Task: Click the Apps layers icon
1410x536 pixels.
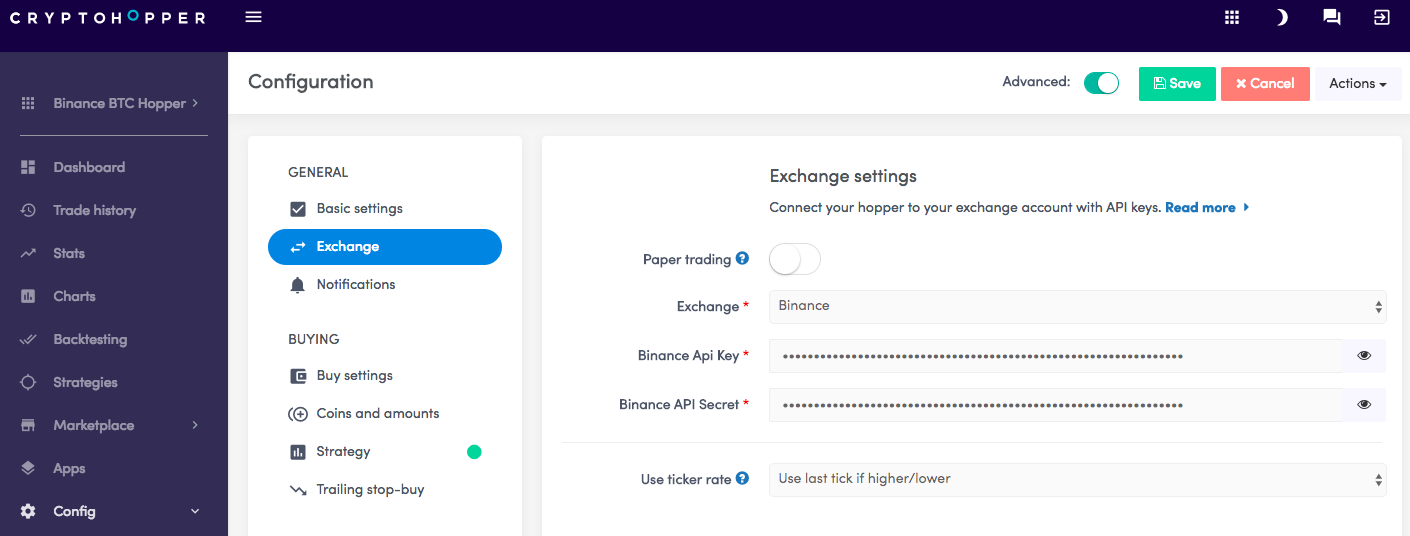Action: [28, 468]
